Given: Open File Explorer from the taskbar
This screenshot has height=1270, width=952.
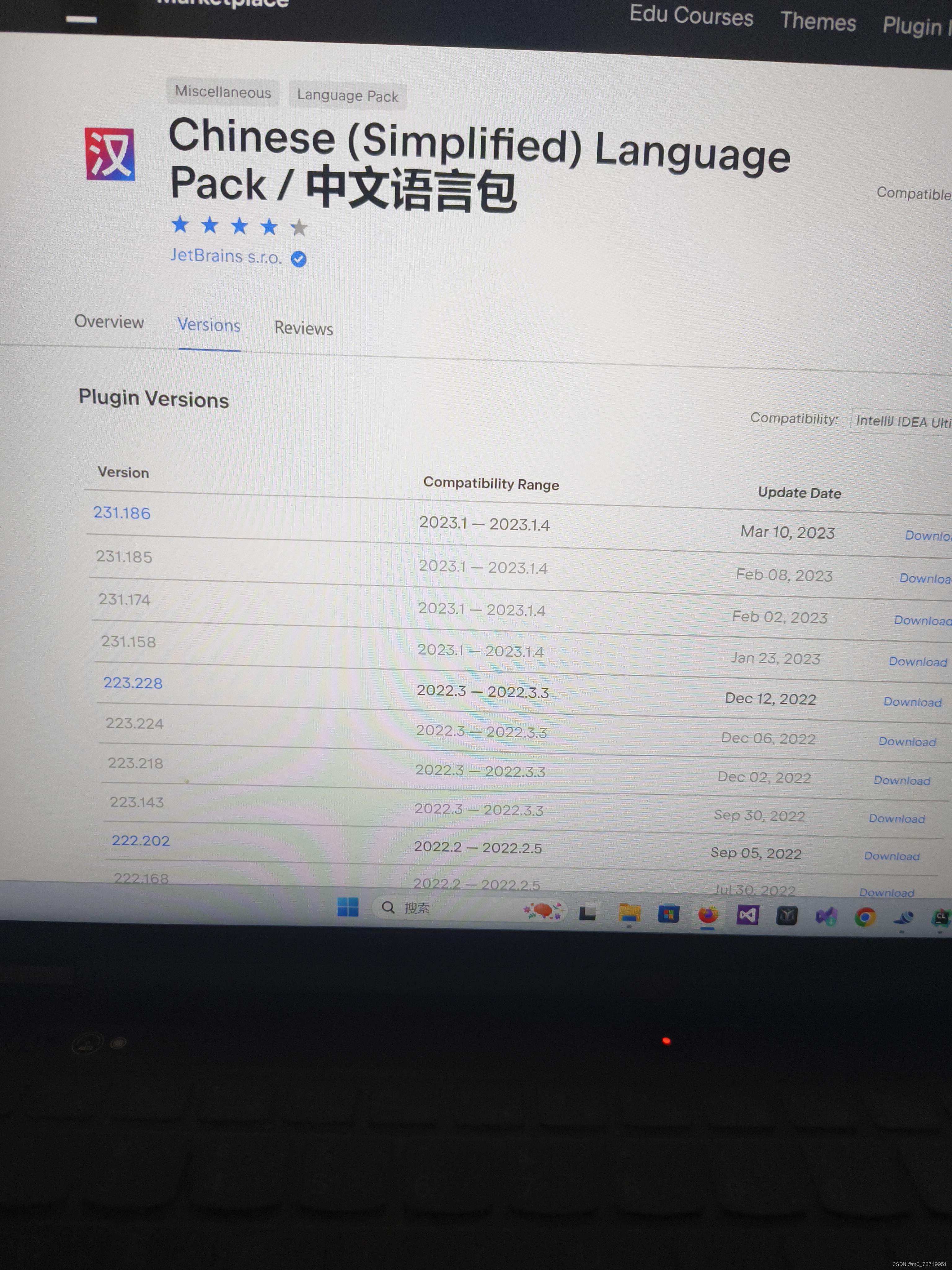Looking at the screenshot, I should (629, 913).
